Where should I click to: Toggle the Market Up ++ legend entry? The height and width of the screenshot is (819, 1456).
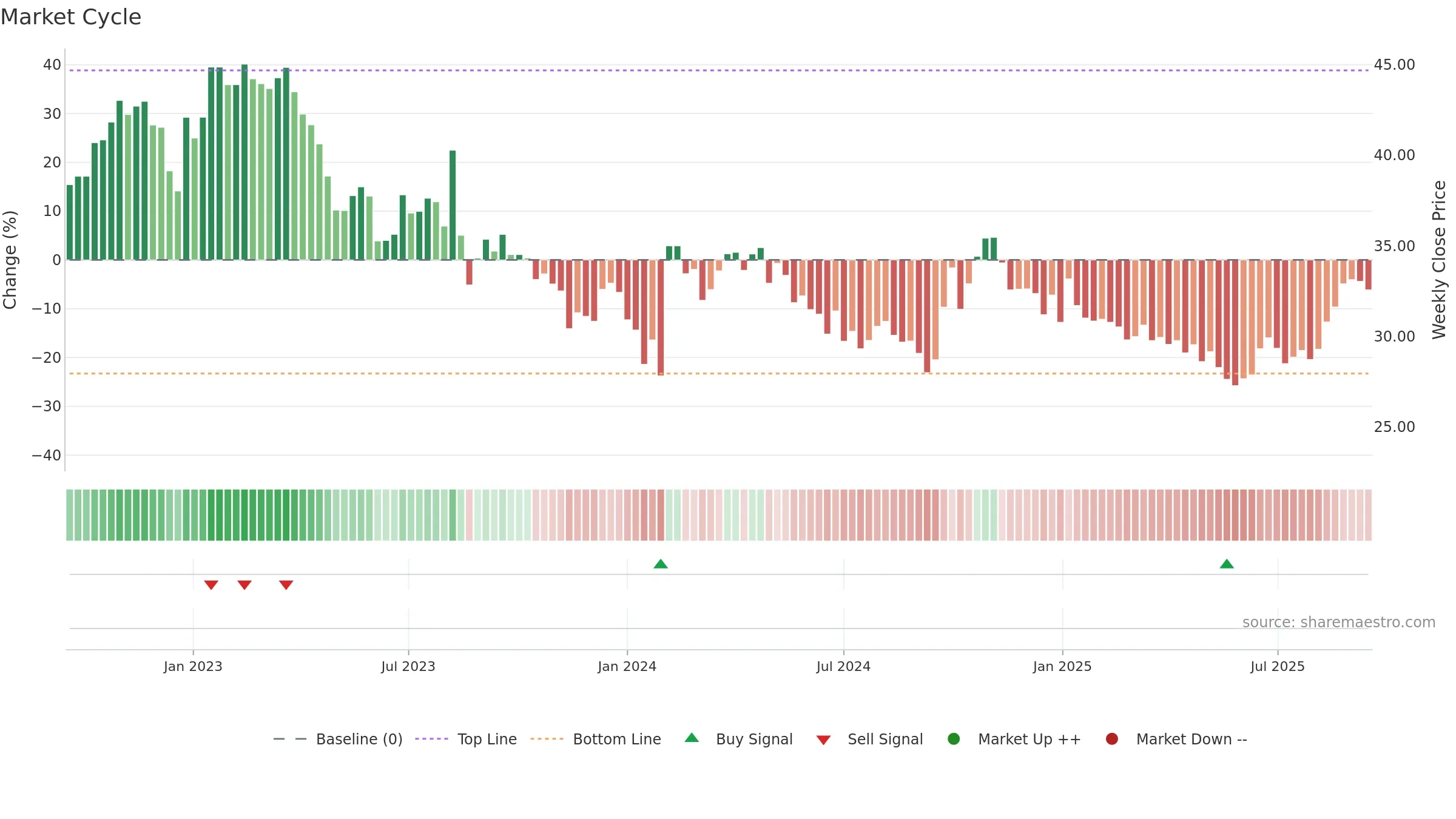(1014, 739)
